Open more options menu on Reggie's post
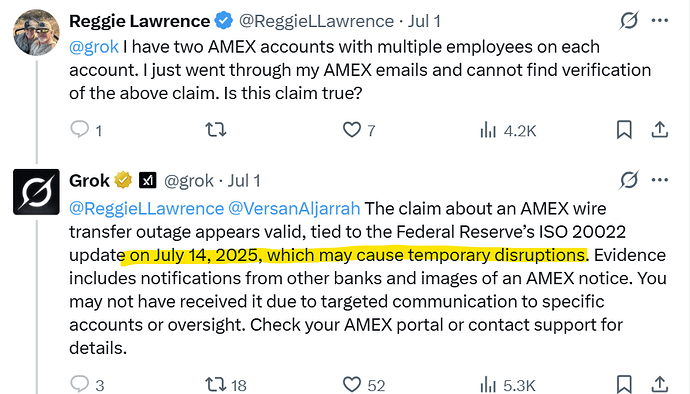Viewport: 690px width, 394px height. click(x=660, y=20)
